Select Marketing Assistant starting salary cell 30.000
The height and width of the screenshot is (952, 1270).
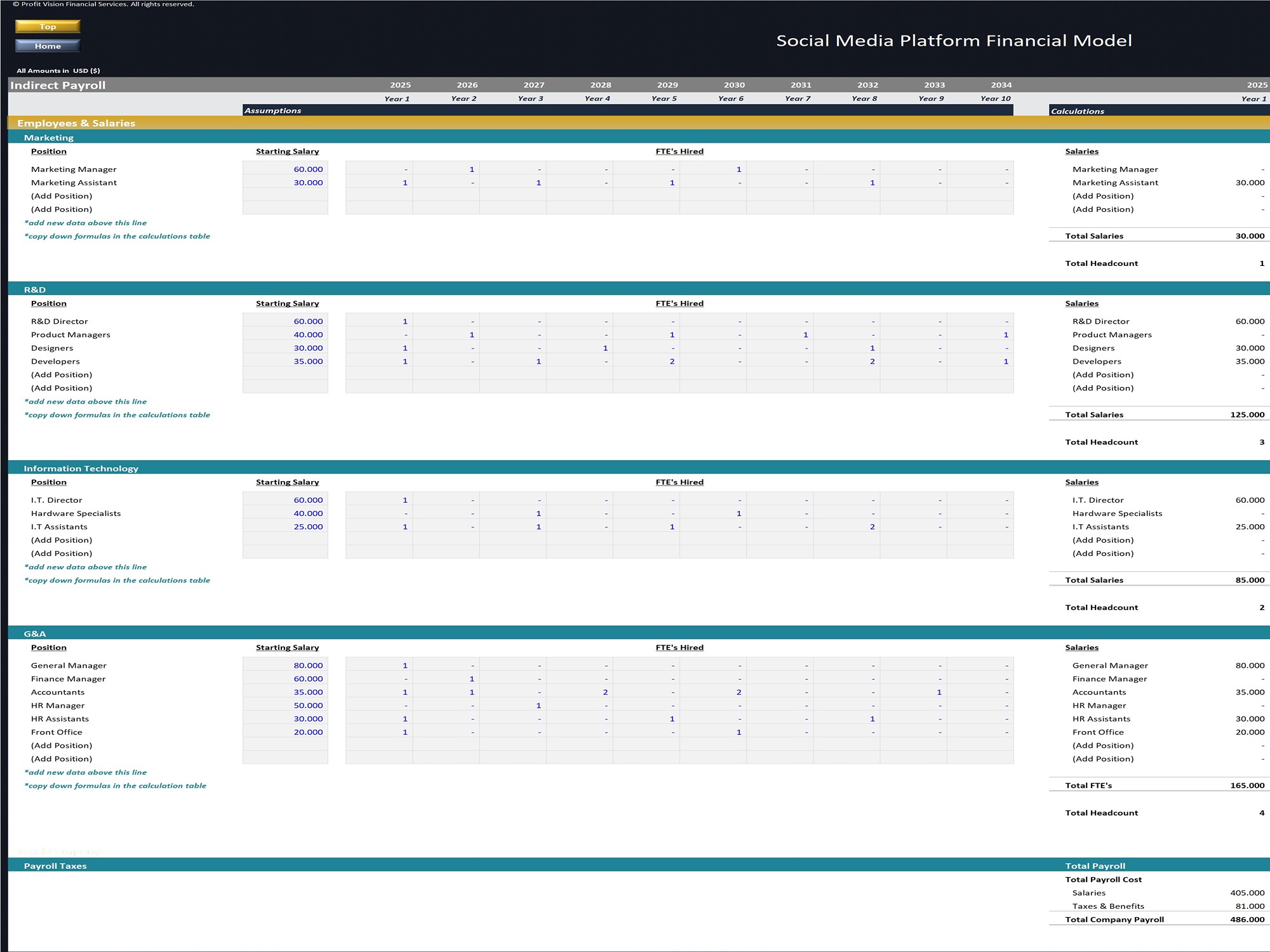[285, 183]
